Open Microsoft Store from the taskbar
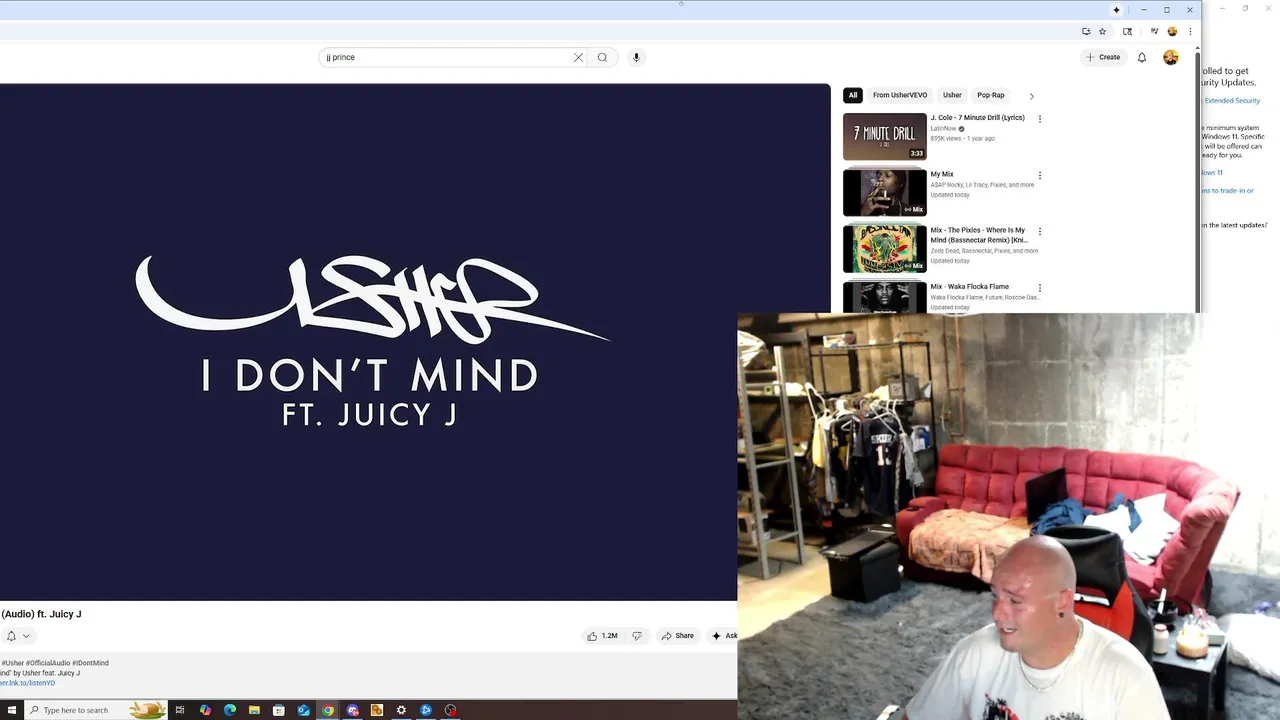 279,710
